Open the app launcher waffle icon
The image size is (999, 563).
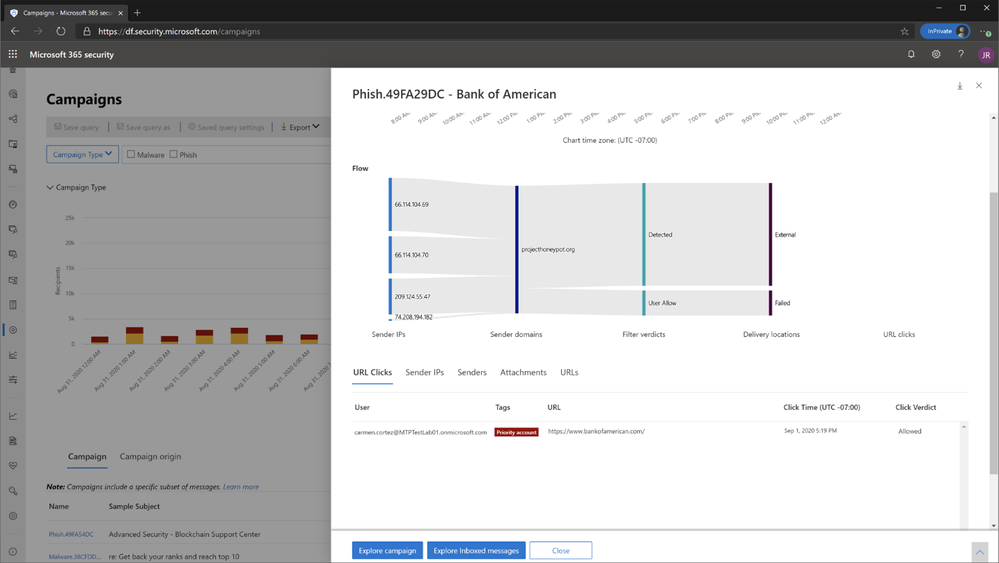13,54
